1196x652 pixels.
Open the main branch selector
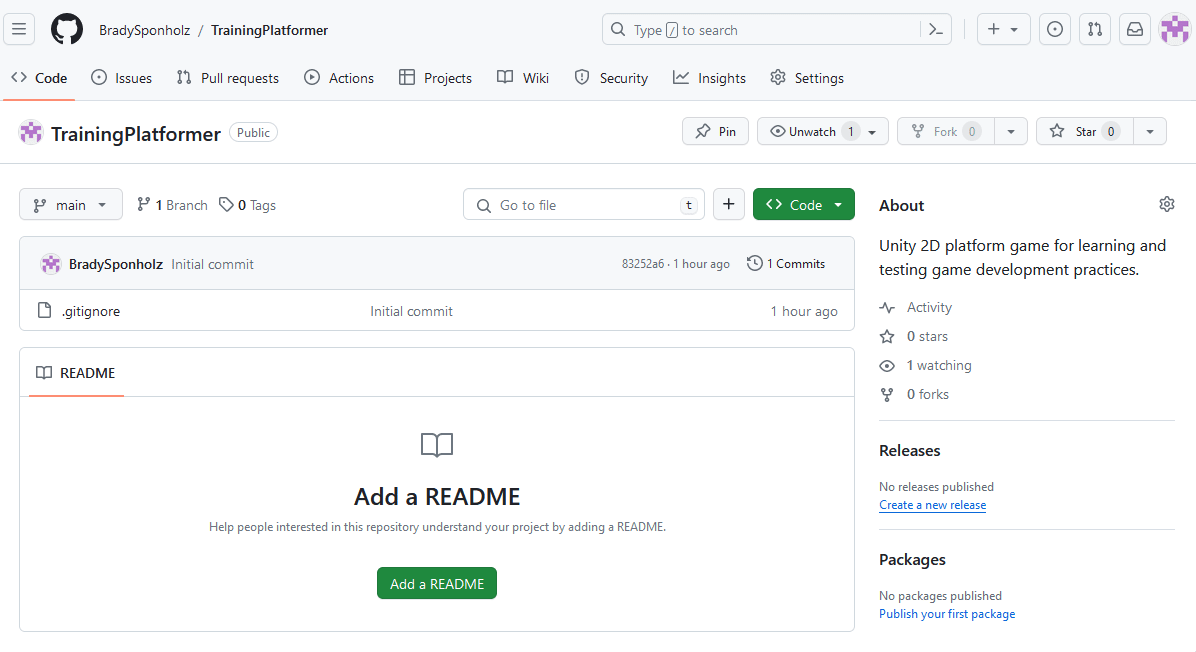pyautogui.click(x=70, y=204)
